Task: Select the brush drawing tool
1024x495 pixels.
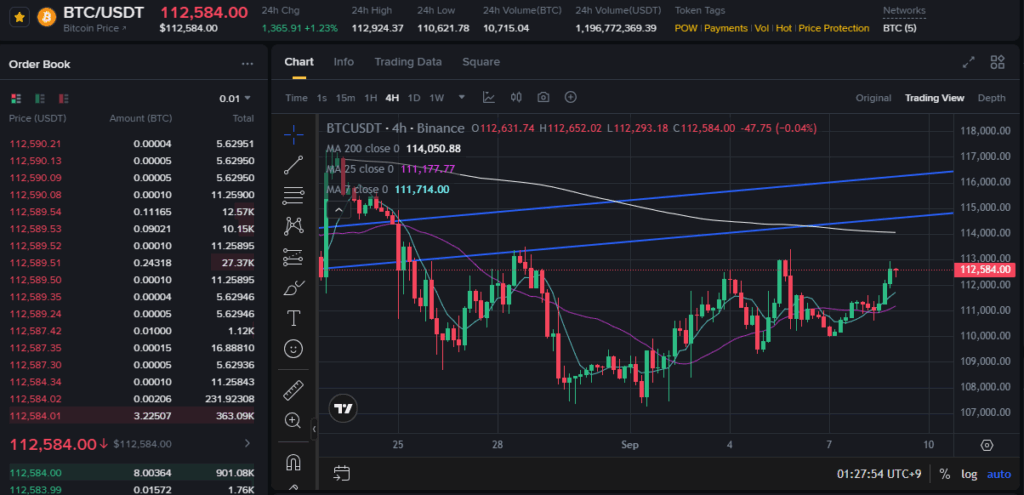Action: pyautogui.click(x=294, y=287)
